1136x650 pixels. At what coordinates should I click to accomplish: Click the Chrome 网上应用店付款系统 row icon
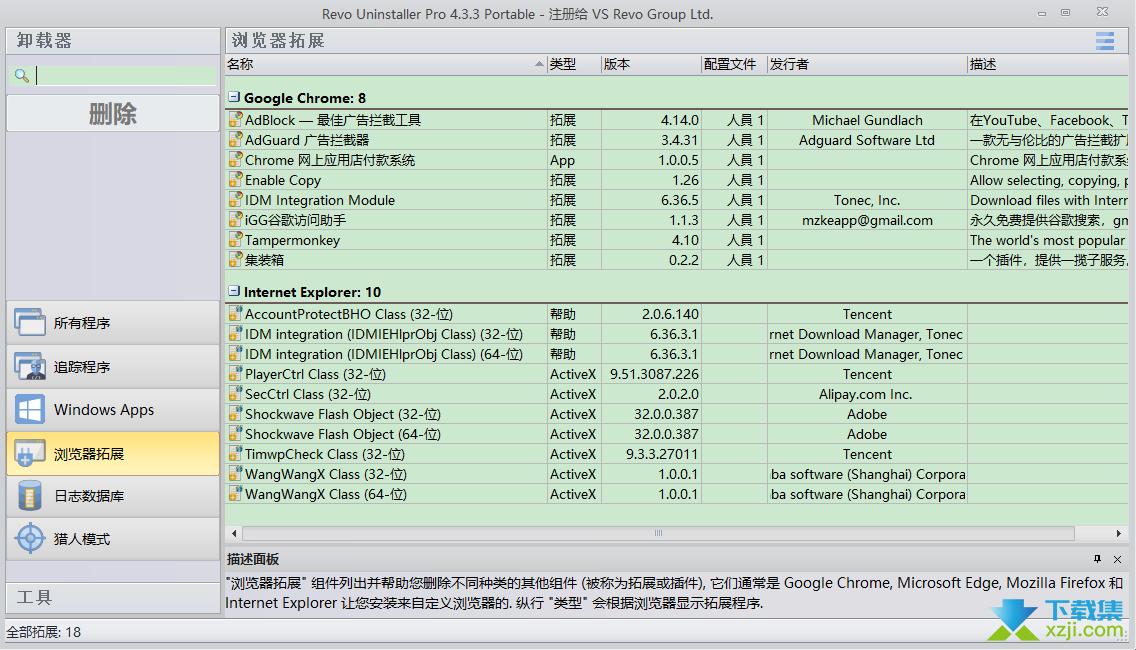point(235,160)
